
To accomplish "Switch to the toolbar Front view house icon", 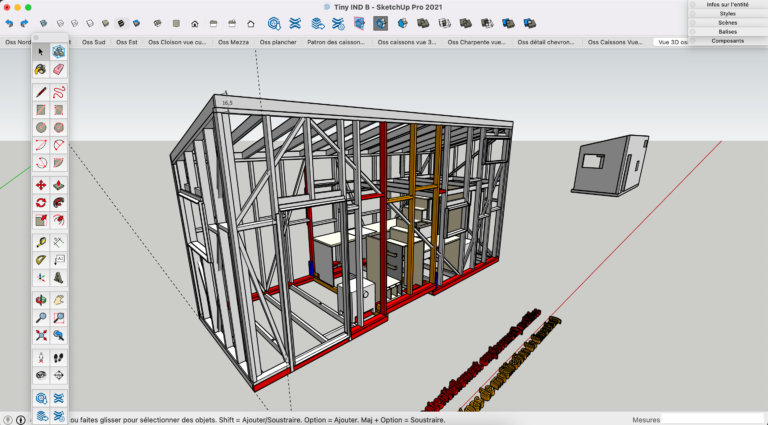I will [x=195, y=24].
